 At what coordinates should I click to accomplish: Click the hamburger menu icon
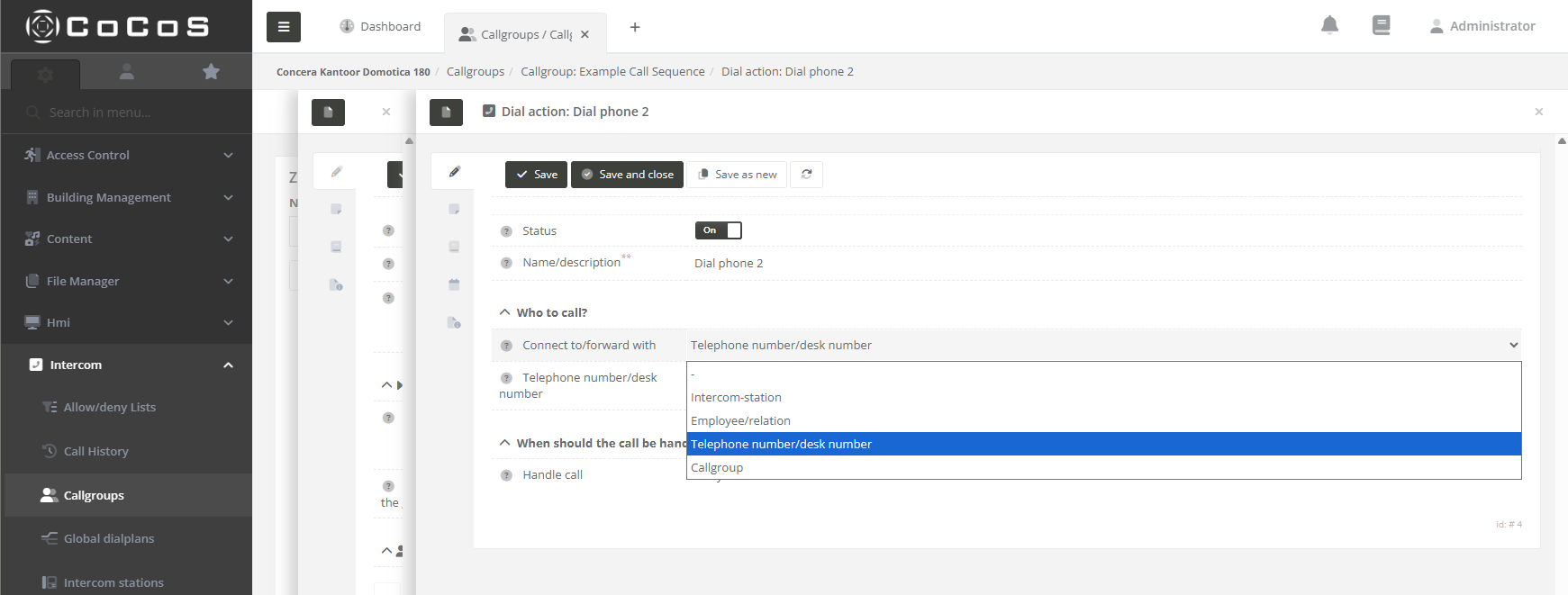[x=283, y=27]
